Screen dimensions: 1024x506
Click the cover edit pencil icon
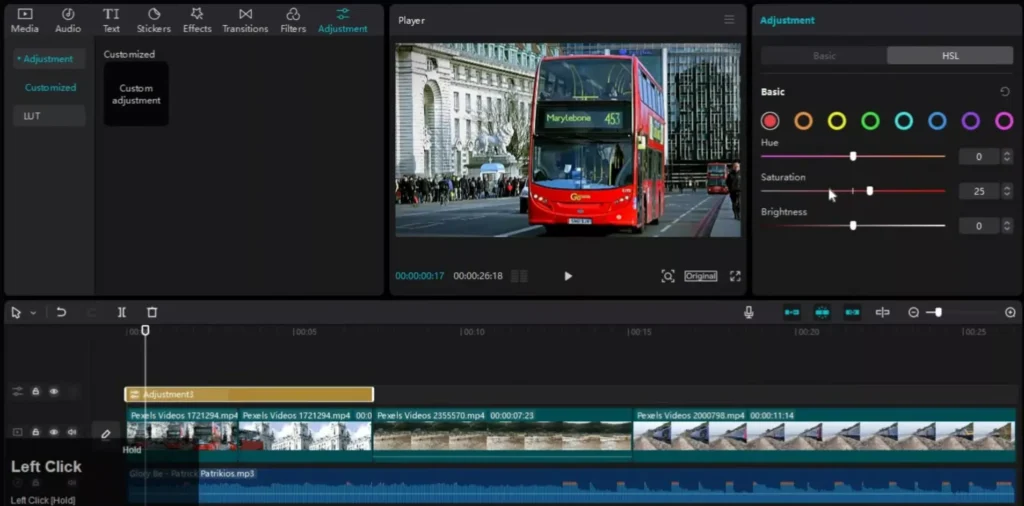pos(106,434)
